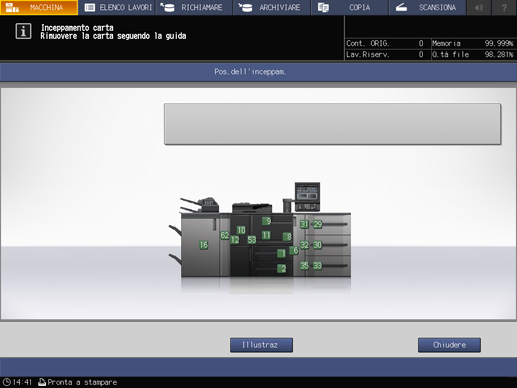517x388 pixels.
Task: Select jam location marker 2
Action: pos(282,268)
